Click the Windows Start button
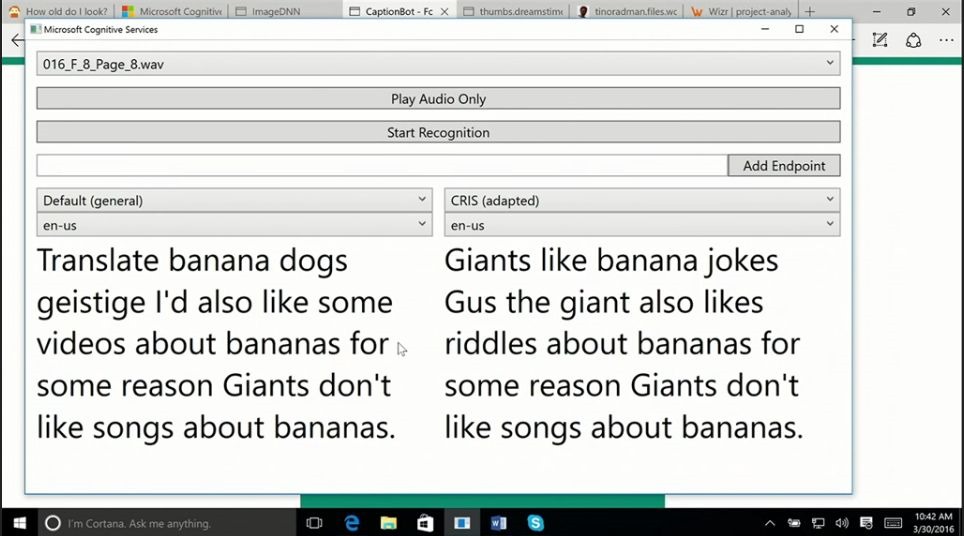964x536 pixels. coord(18,522)
